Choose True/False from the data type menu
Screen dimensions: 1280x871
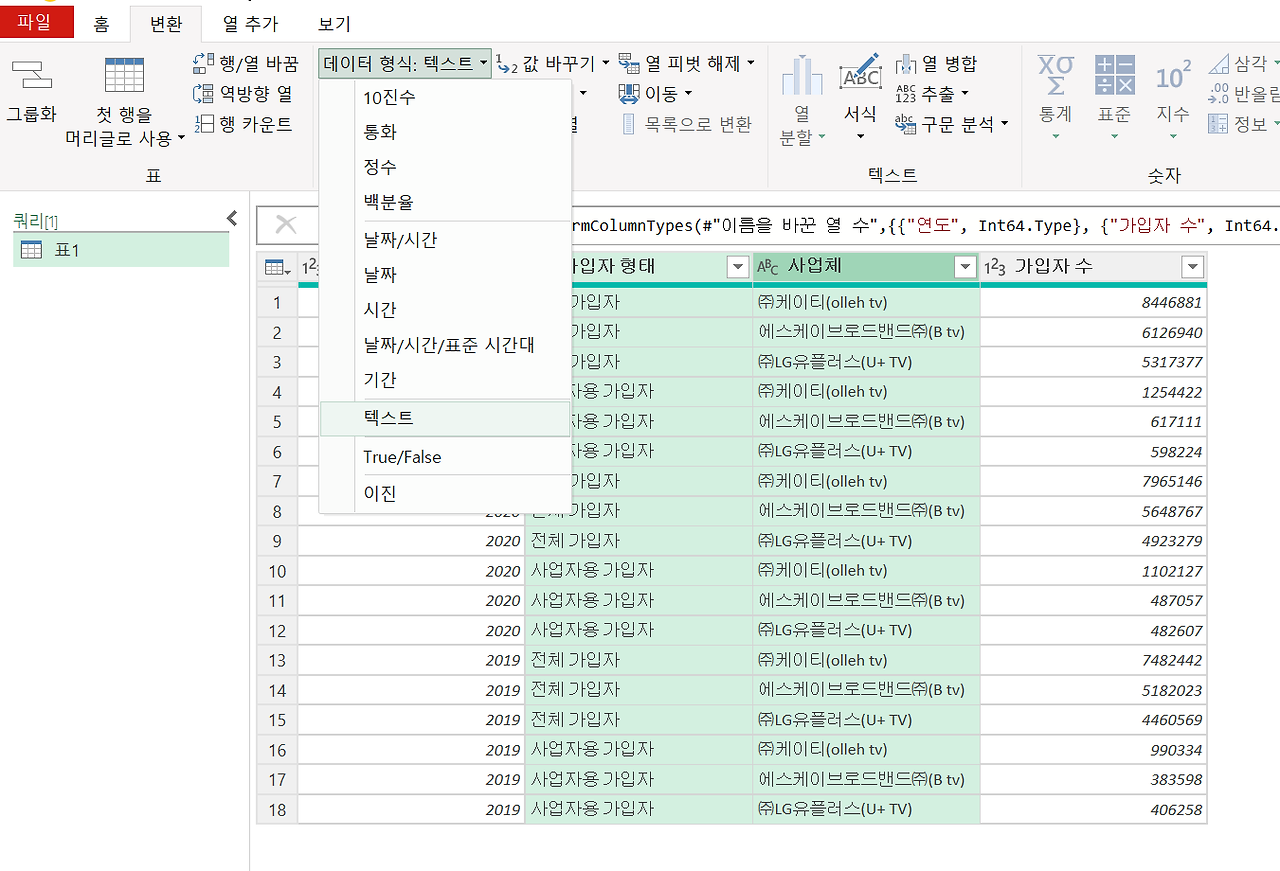445,457
